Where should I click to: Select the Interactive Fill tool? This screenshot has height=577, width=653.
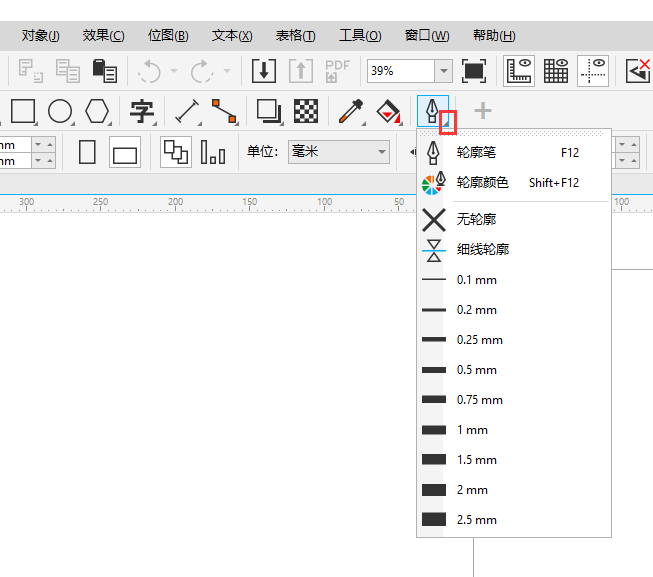(388, 111)
